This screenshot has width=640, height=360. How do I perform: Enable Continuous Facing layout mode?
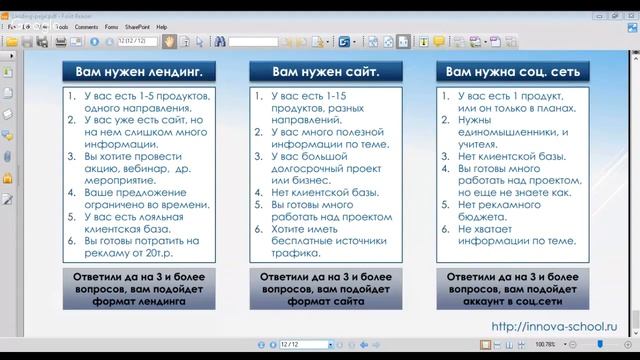[521, 345]
